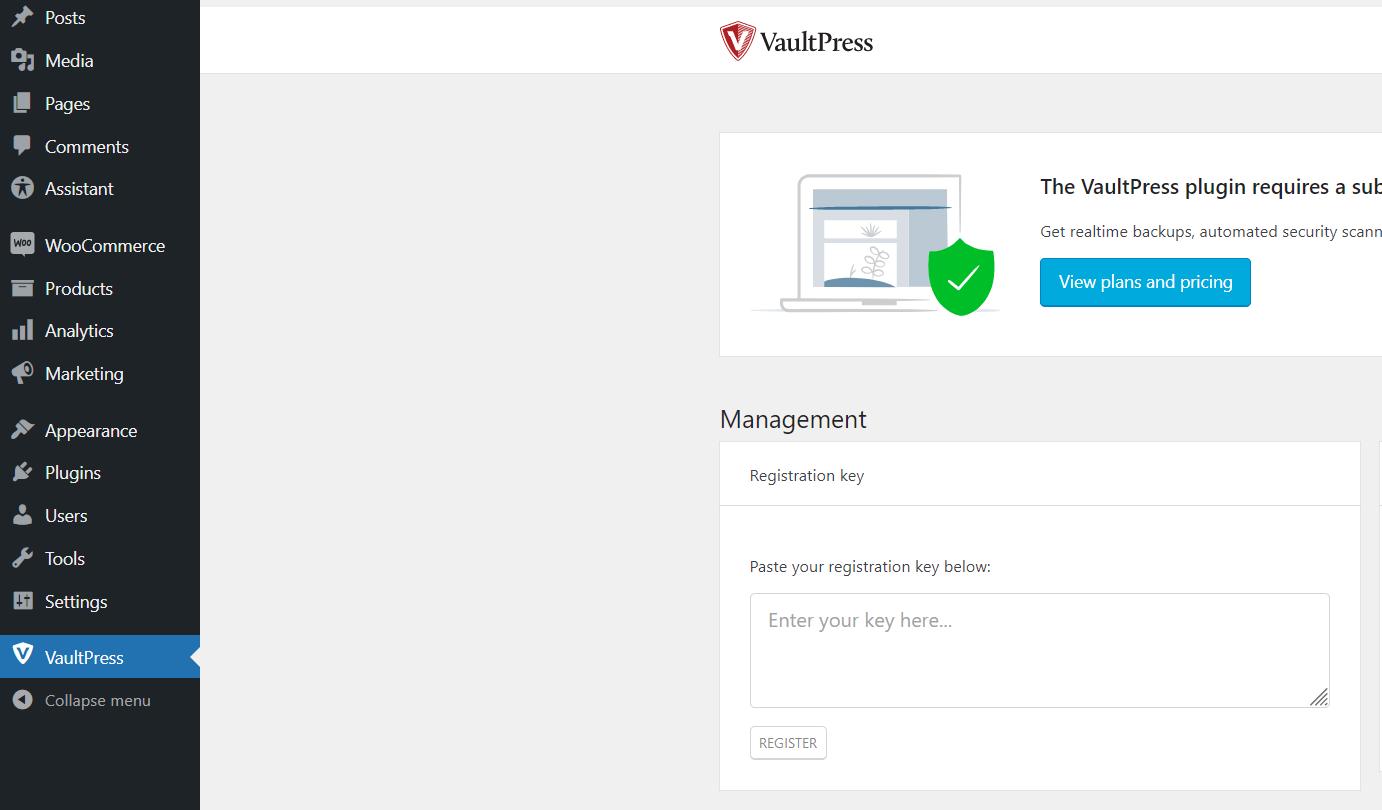Click the Comments speech bubble icon
This screenshot has height=810, width=1382.
pos(22,146)
